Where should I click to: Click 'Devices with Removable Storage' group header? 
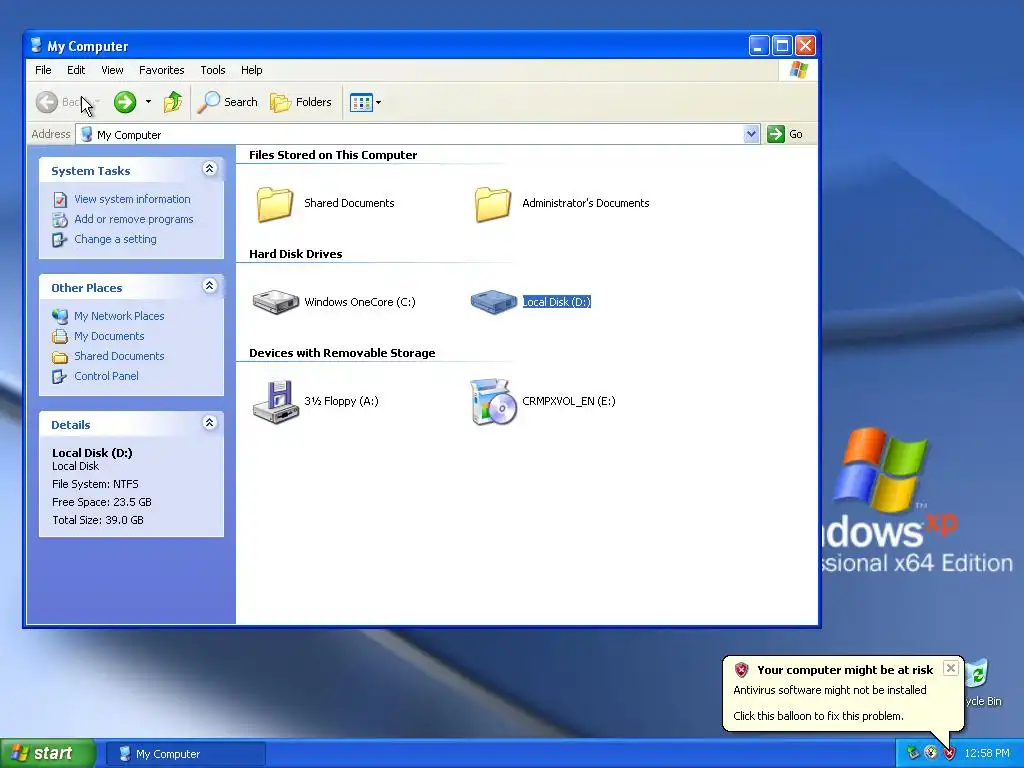[342, 353]
